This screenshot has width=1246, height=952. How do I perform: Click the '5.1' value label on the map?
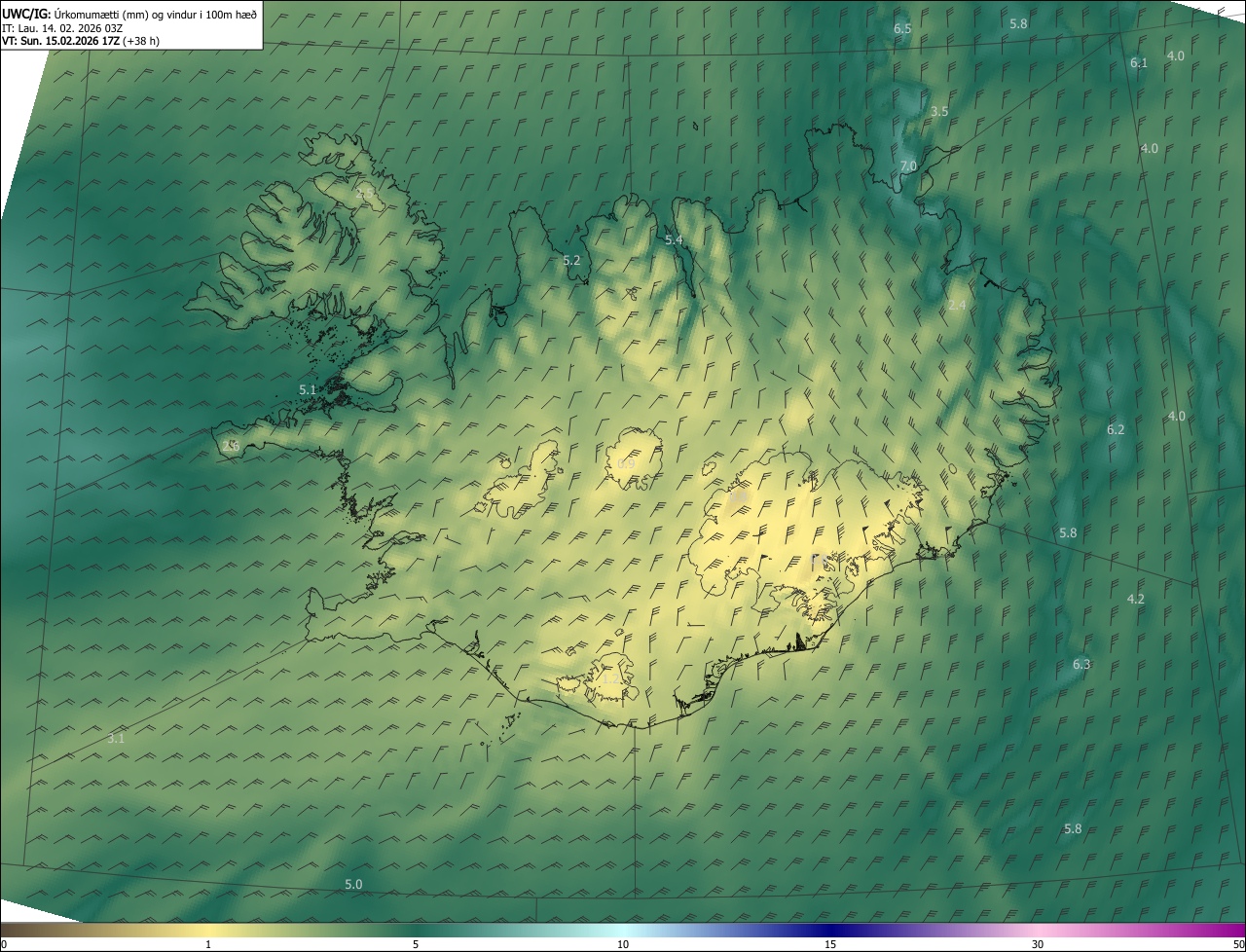tap(308, 389)
